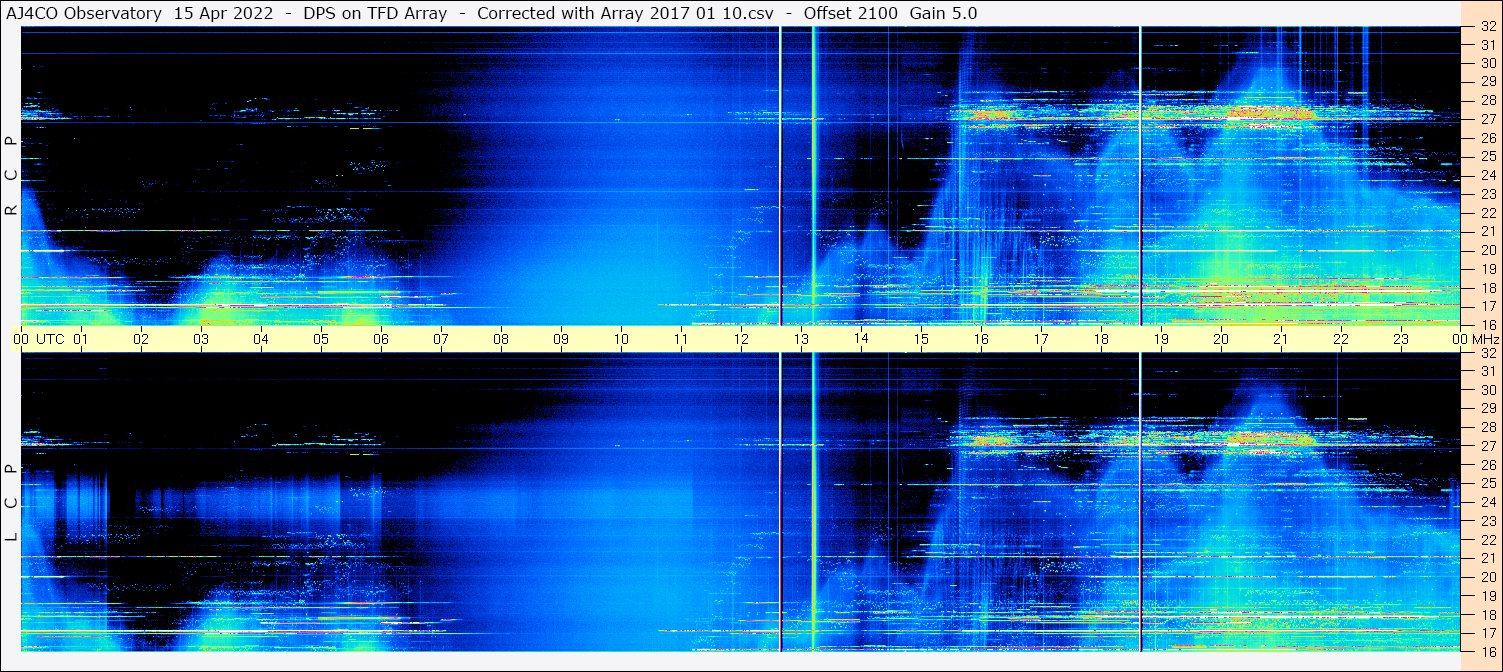Viewport: 1503px width, 672px height.
Task: Click the 27 MHz label on LCP panel
Action: click(x=1487, y=446)
